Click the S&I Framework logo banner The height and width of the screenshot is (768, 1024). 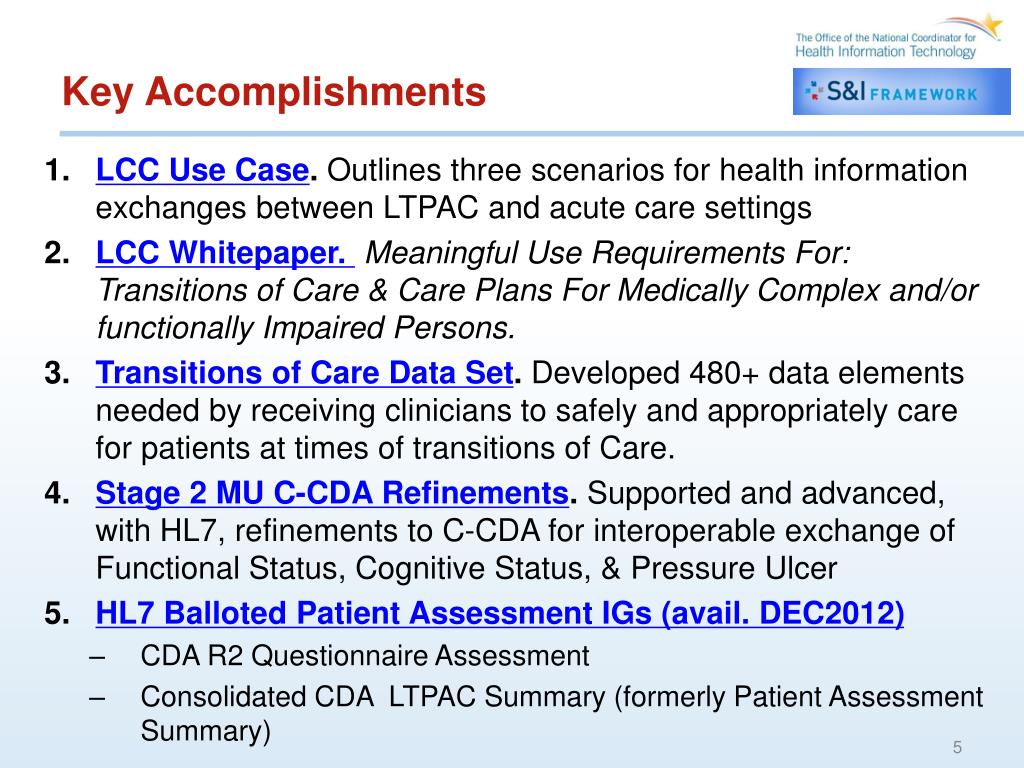[x=901, y=91]
